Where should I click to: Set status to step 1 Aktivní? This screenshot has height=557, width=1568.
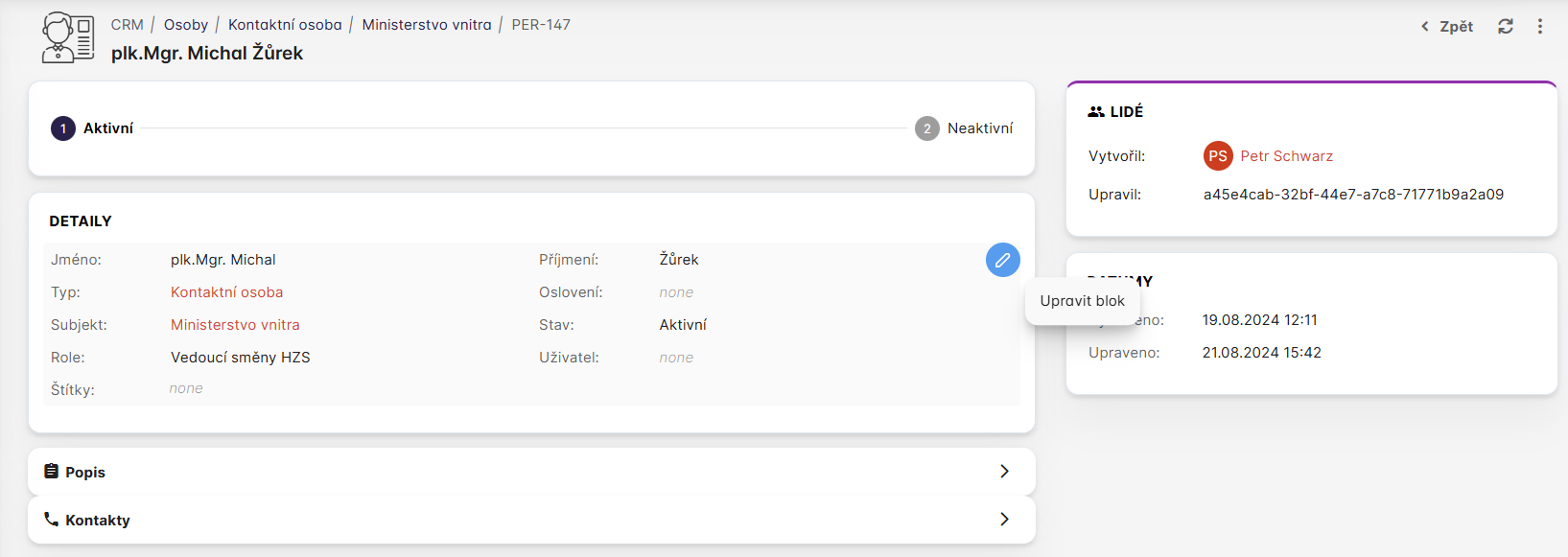(64, 128)
